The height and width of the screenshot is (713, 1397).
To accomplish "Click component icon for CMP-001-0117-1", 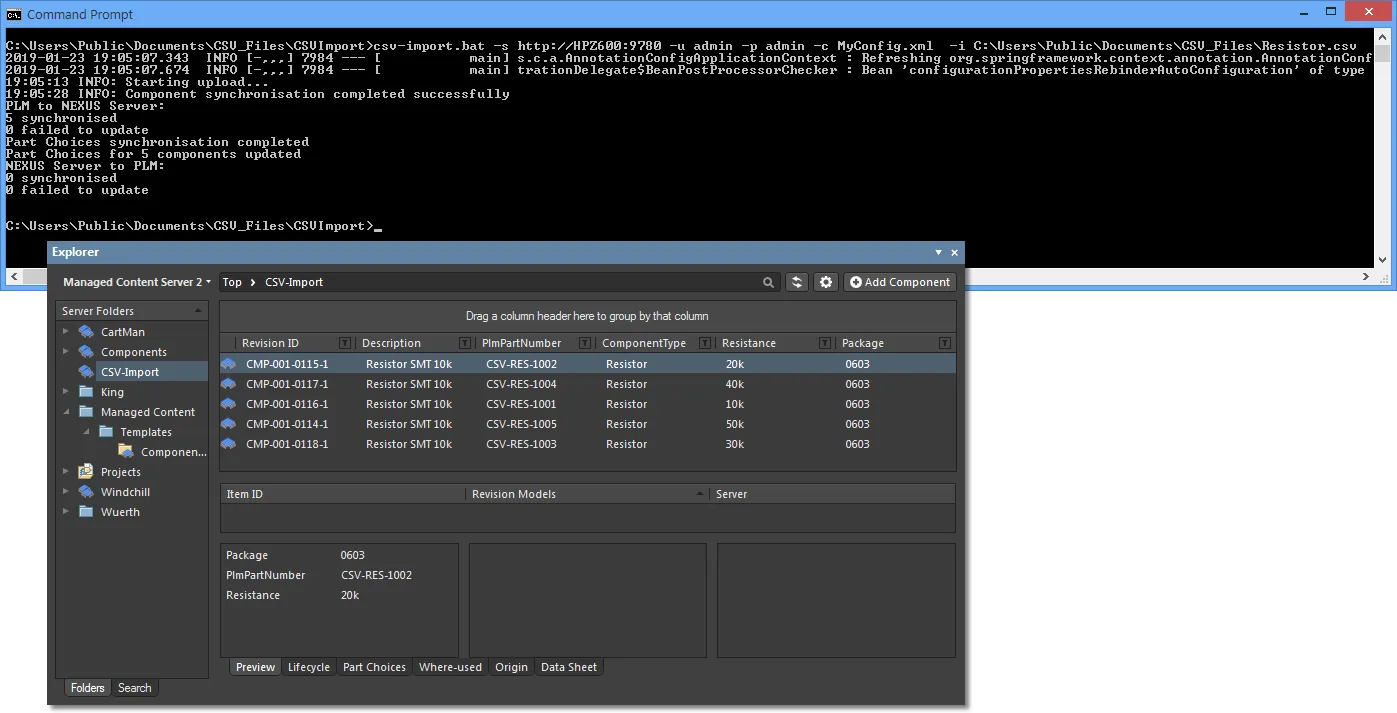I will tap(229, 384).
